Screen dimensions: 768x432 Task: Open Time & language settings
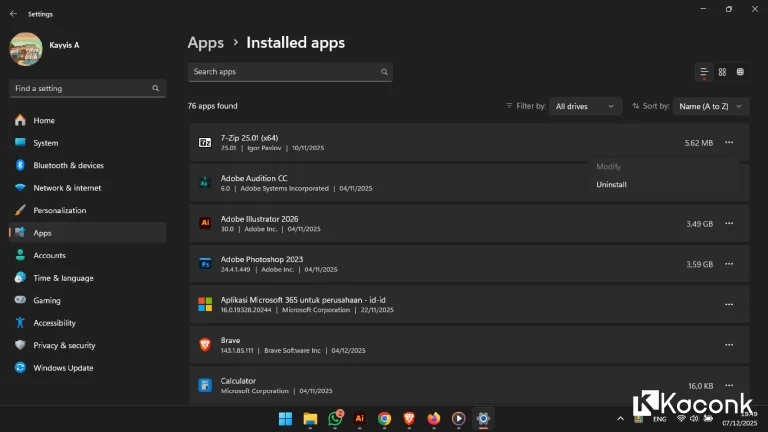tap(87, 278)
